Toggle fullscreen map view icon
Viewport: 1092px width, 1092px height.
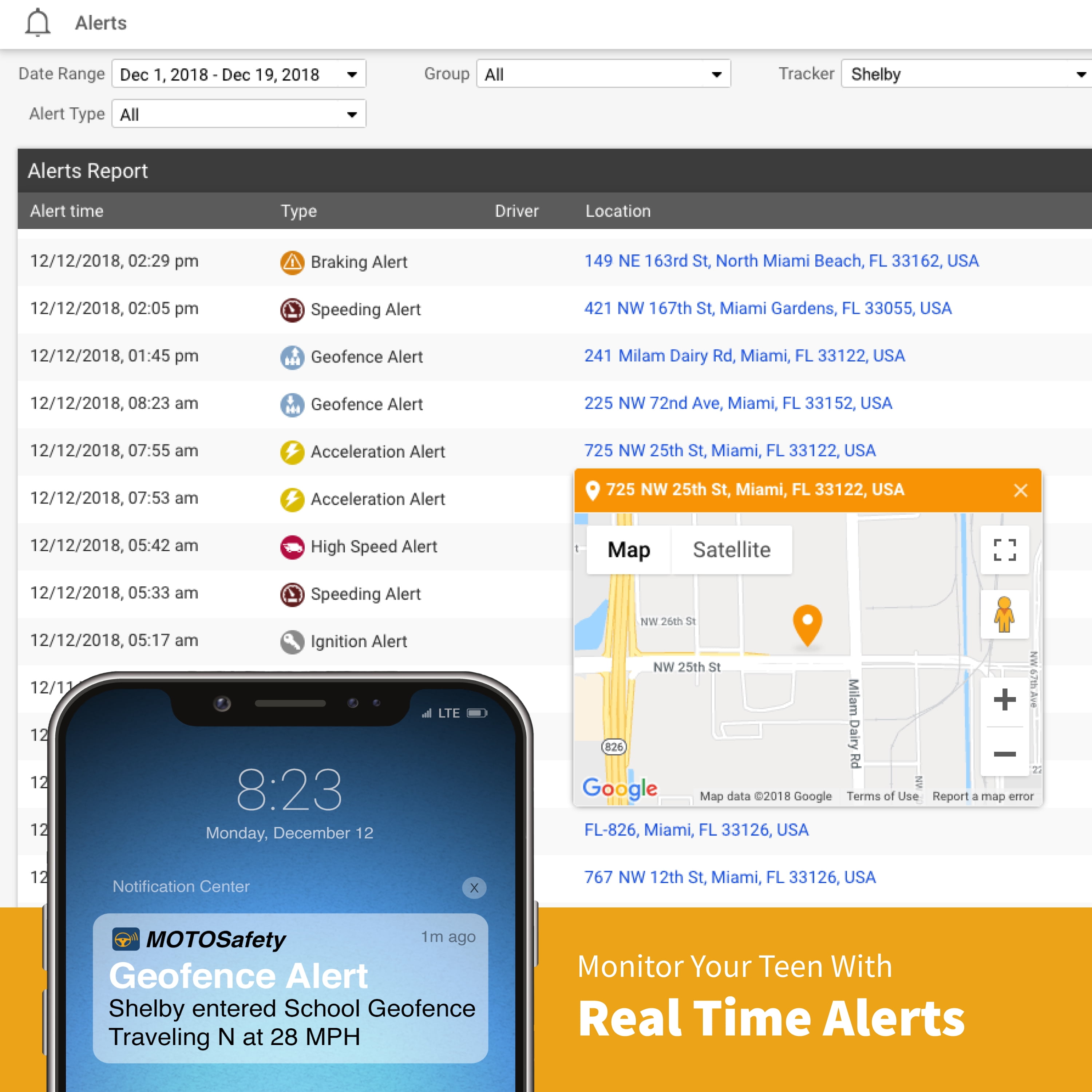1004,549
